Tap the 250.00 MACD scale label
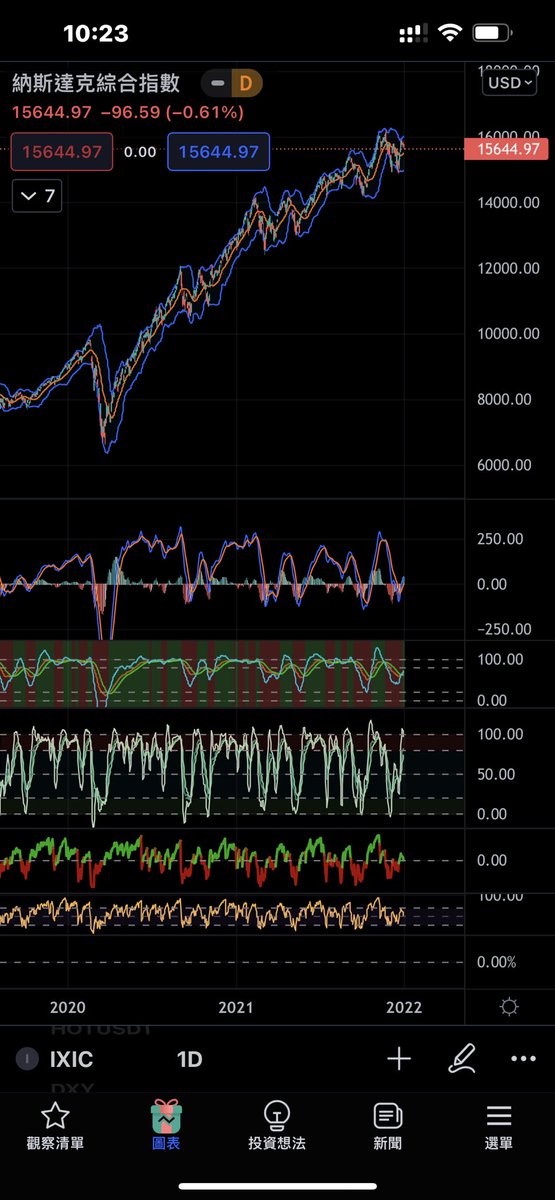 coord(500,538)
